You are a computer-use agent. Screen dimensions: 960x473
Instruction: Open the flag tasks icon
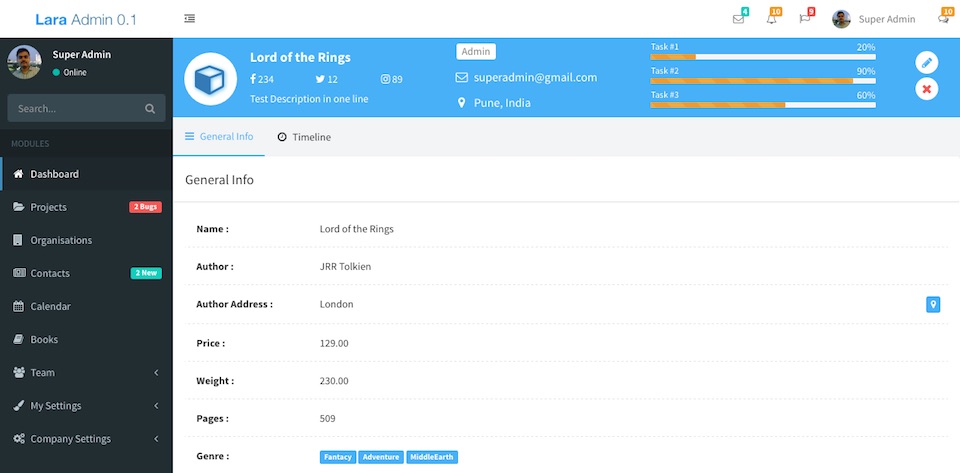[805, 19]
